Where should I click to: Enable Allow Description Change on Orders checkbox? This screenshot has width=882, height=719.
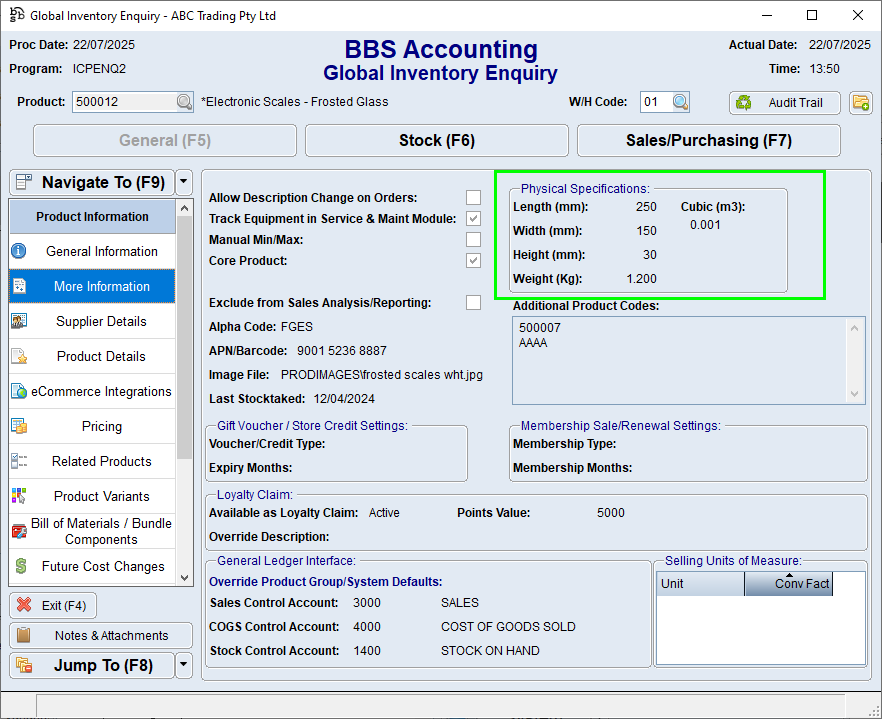473,198
